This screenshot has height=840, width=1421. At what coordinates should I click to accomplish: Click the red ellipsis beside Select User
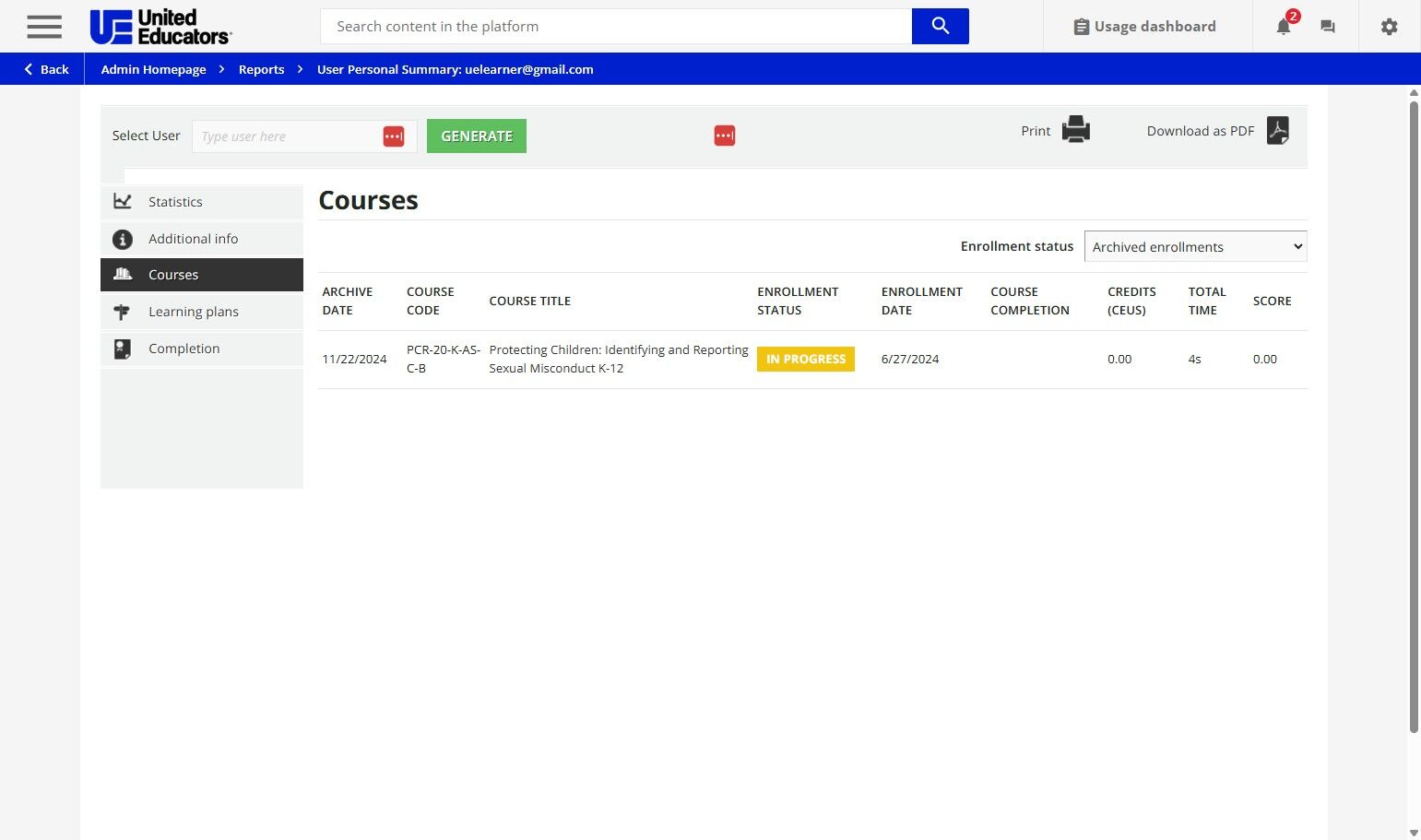click(394, 136)
